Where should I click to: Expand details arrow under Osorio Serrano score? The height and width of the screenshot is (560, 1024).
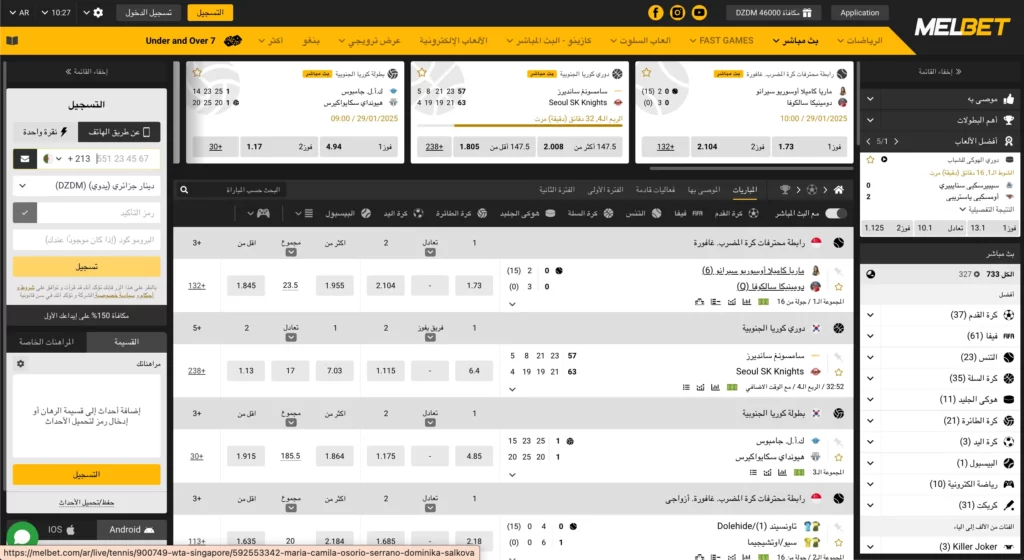(x=512, y=304)
